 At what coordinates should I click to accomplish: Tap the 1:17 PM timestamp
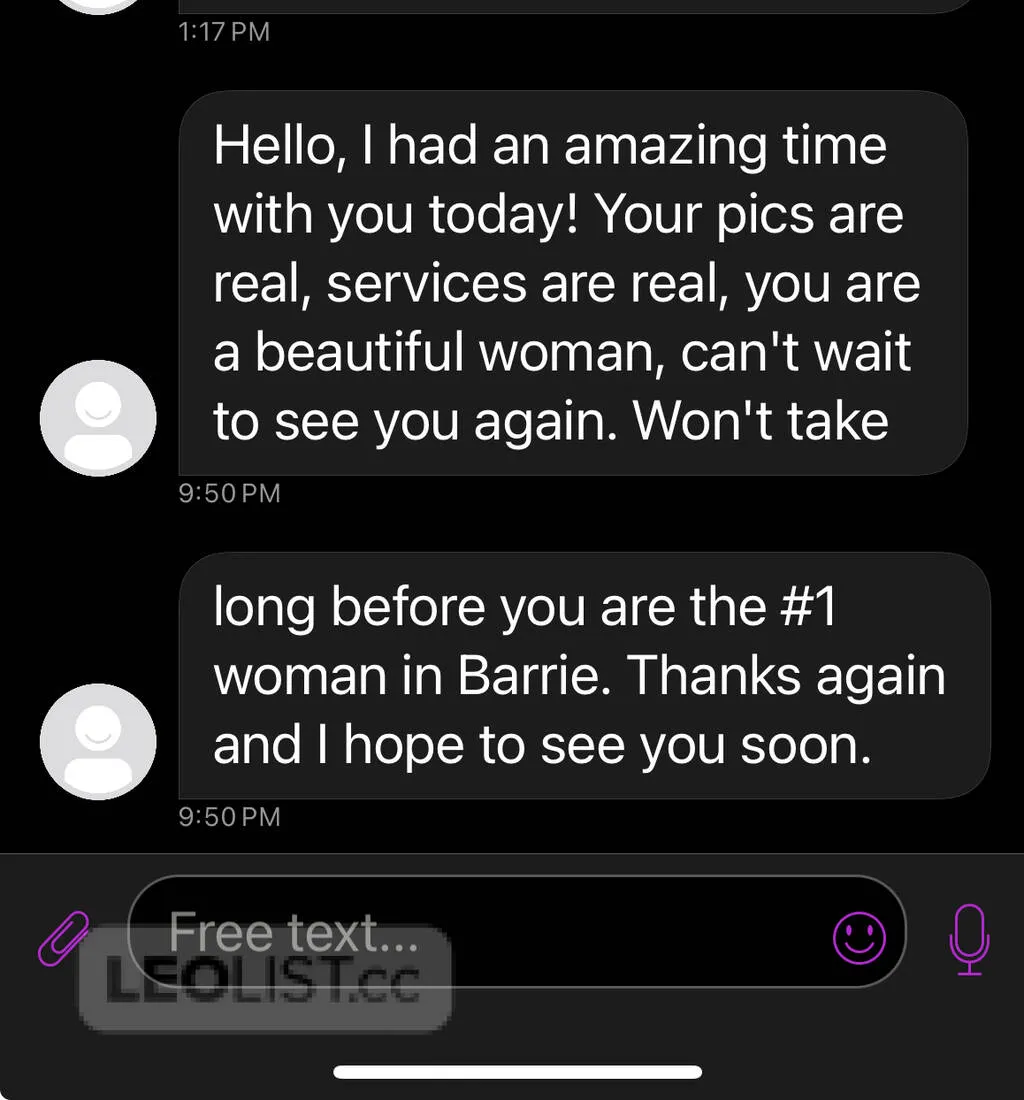click(224, 32)
